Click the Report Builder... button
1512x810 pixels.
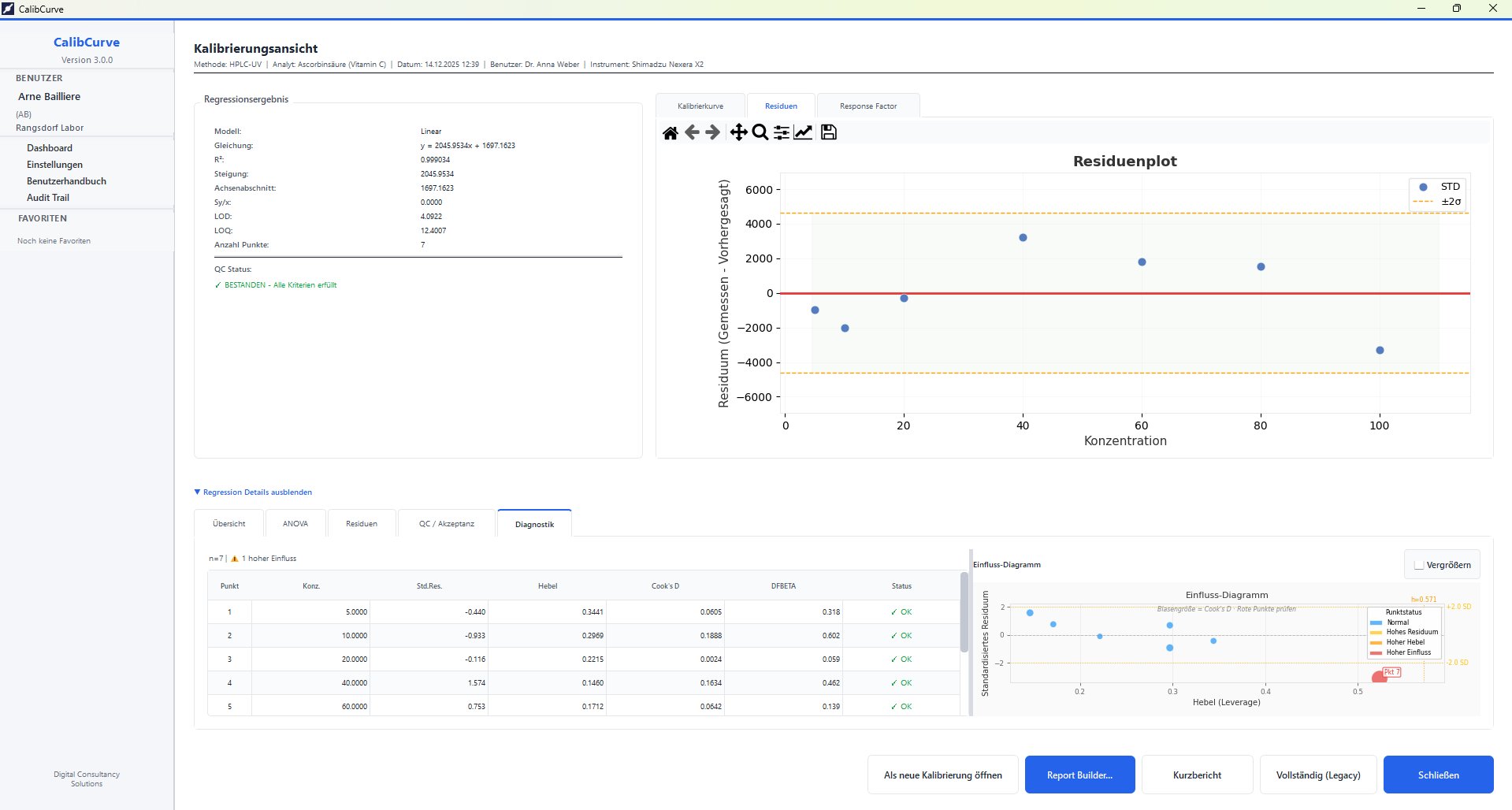(1079, 775)
